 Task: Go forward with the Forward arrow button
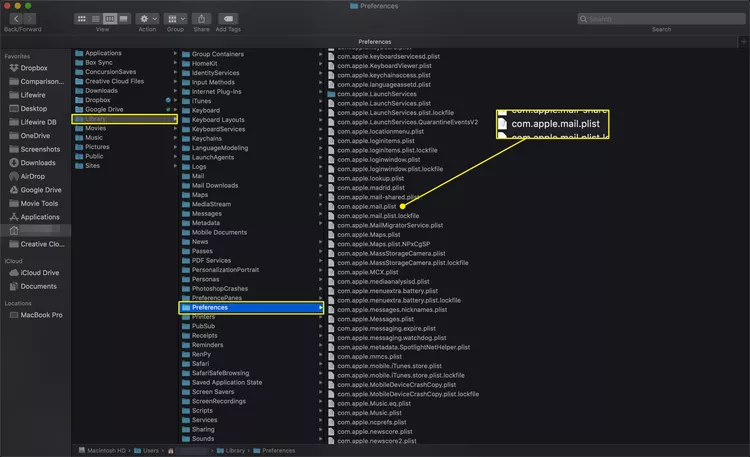tap(30, 19)
